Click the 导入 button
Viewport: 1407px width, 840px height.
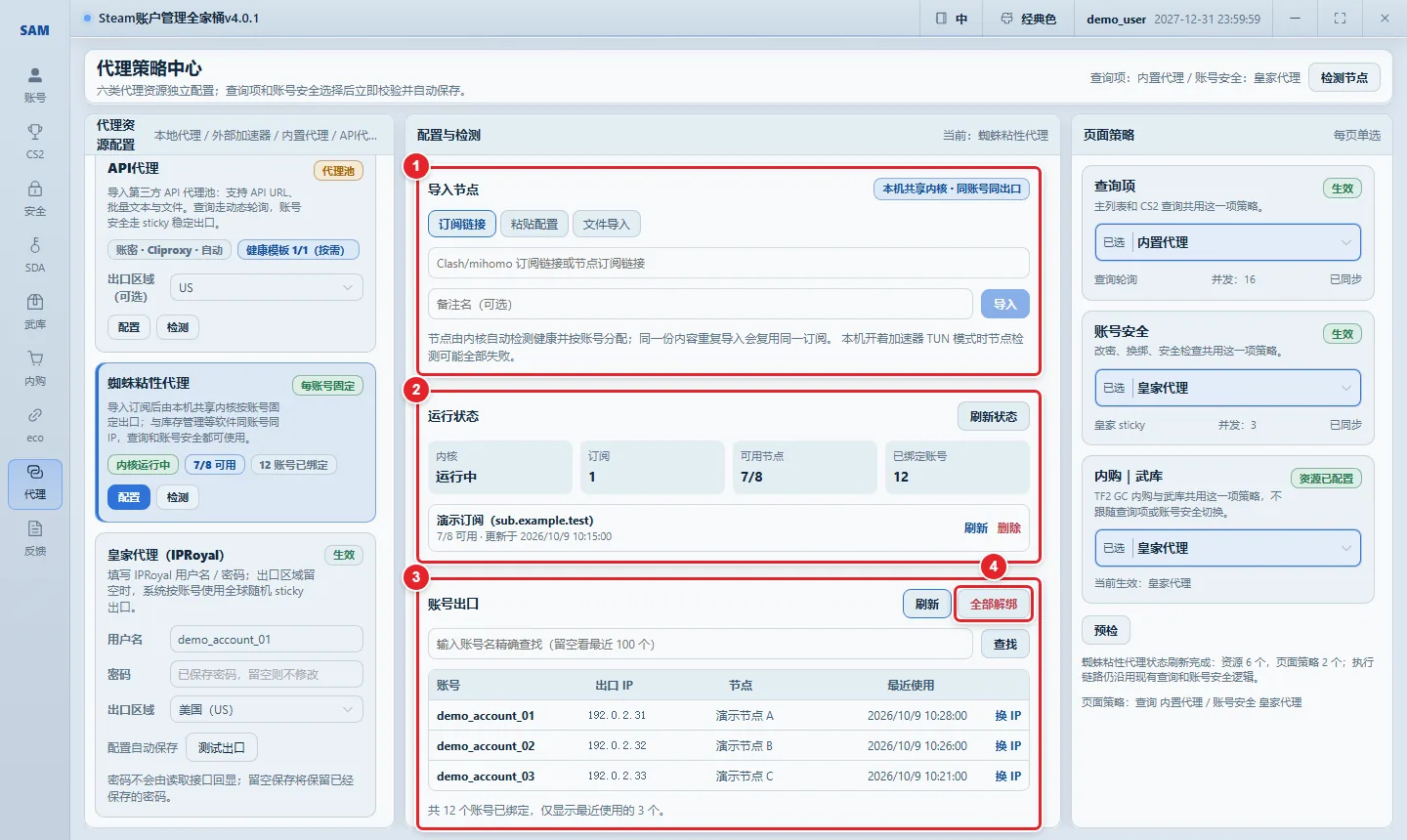tap(1005, 304)
